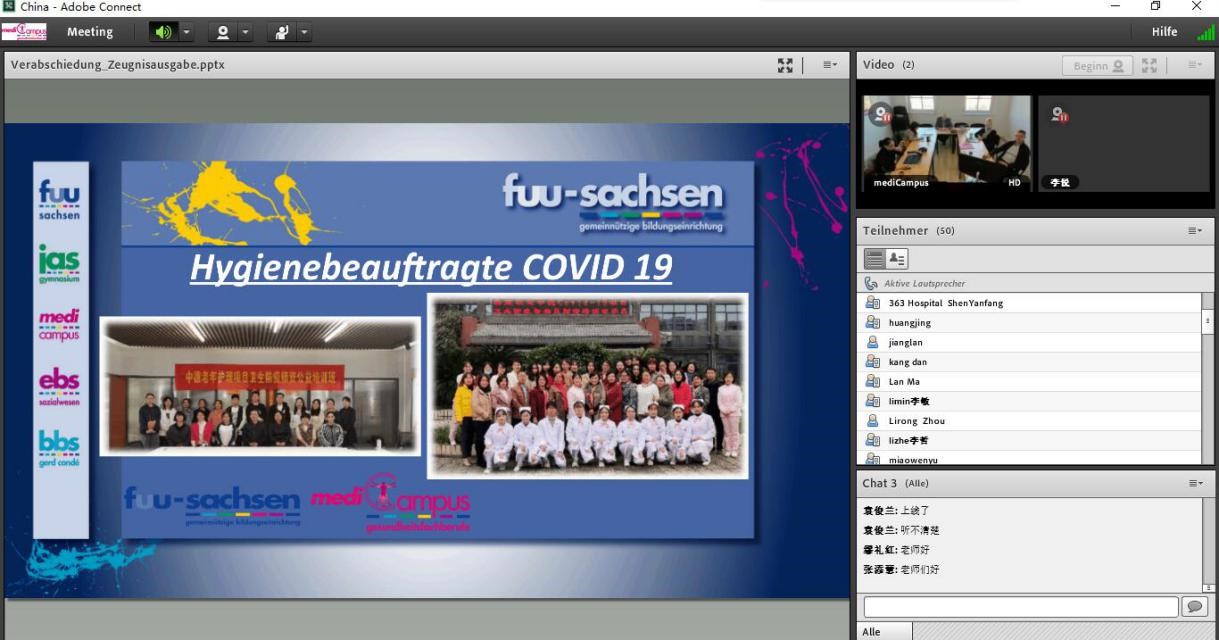
Task: Click the user icon beside jianglan
Action: (x=872, y=342)
